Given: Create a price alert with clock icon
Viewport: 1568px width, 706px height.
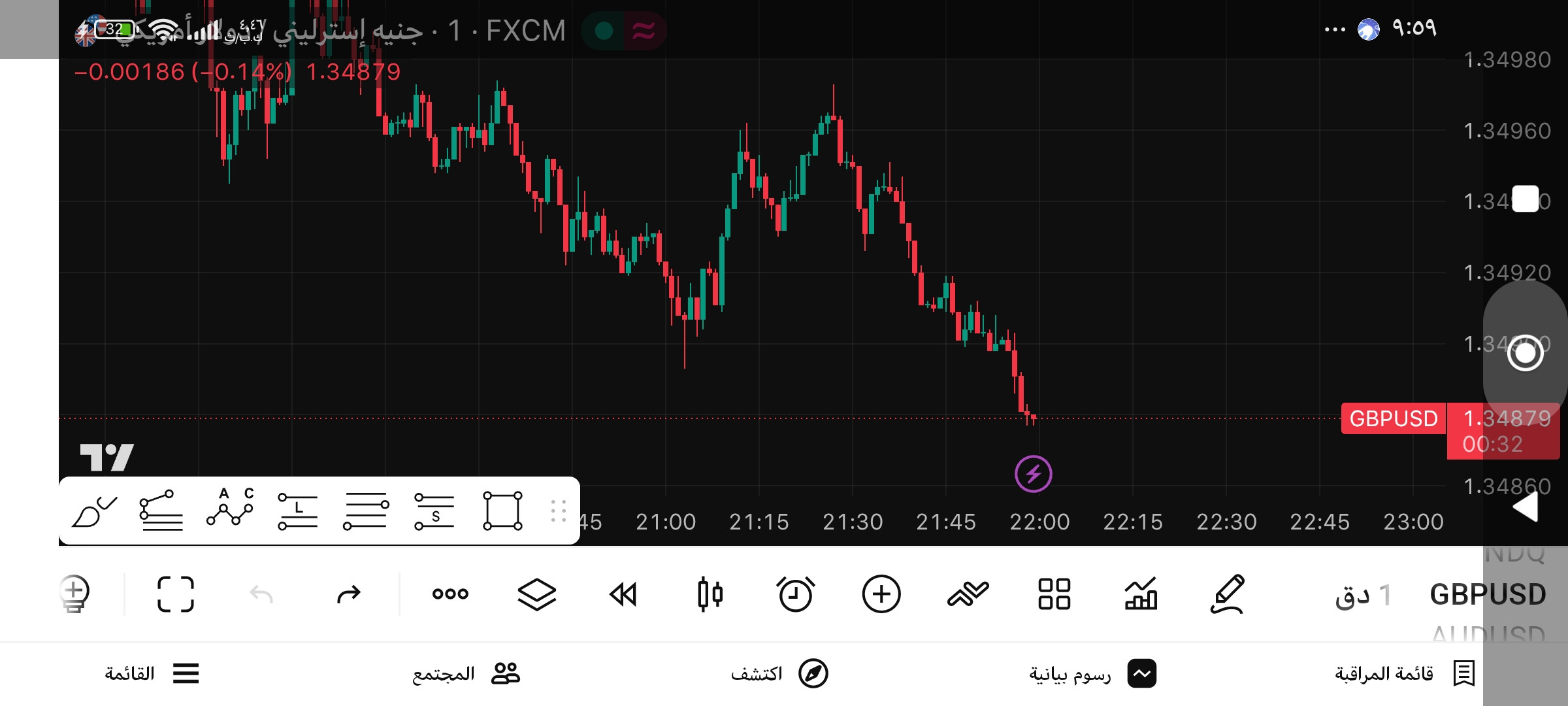Looking at the screenshot, I should [x=795, y=594].
